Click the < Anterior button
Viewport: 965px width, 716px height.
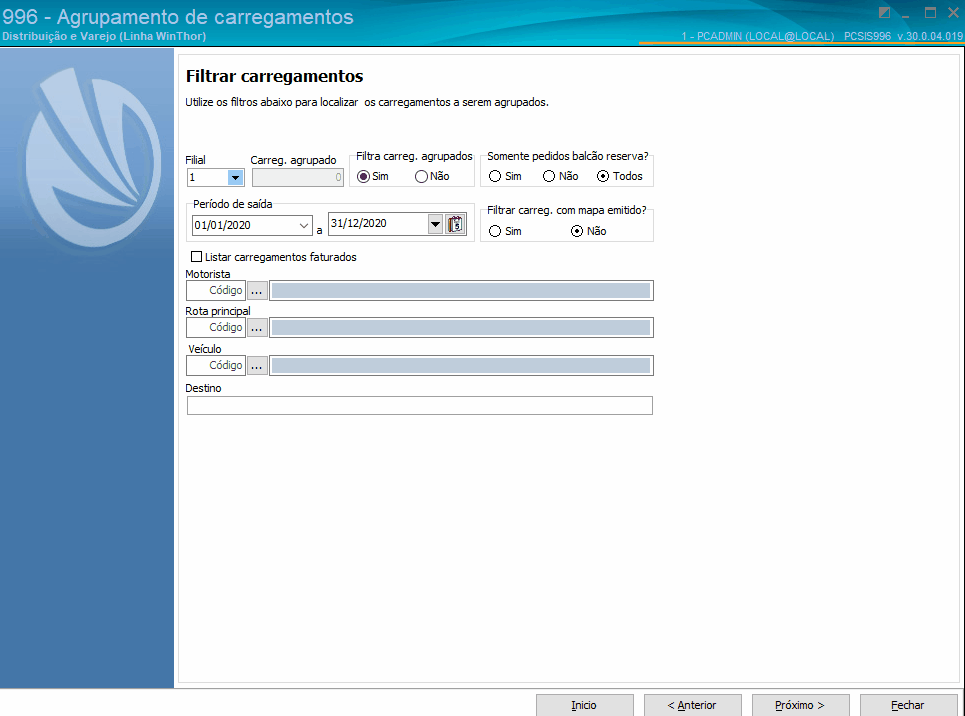pos(692,705)
